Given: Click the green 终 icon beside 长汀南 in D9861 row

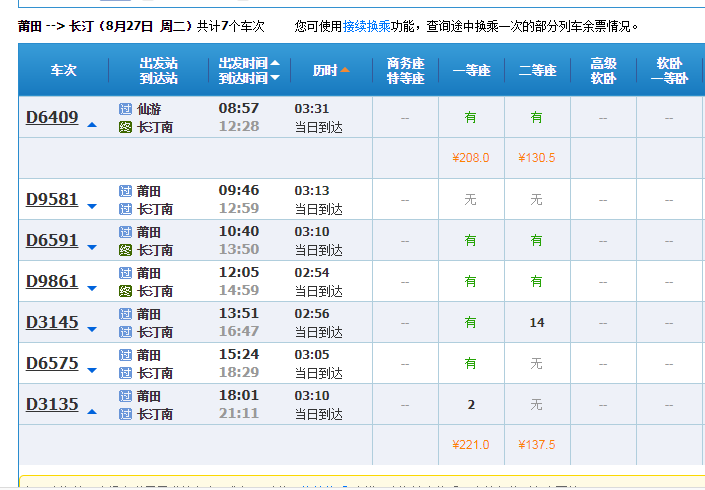Looking at the screenshot, I should coord(125,291).
